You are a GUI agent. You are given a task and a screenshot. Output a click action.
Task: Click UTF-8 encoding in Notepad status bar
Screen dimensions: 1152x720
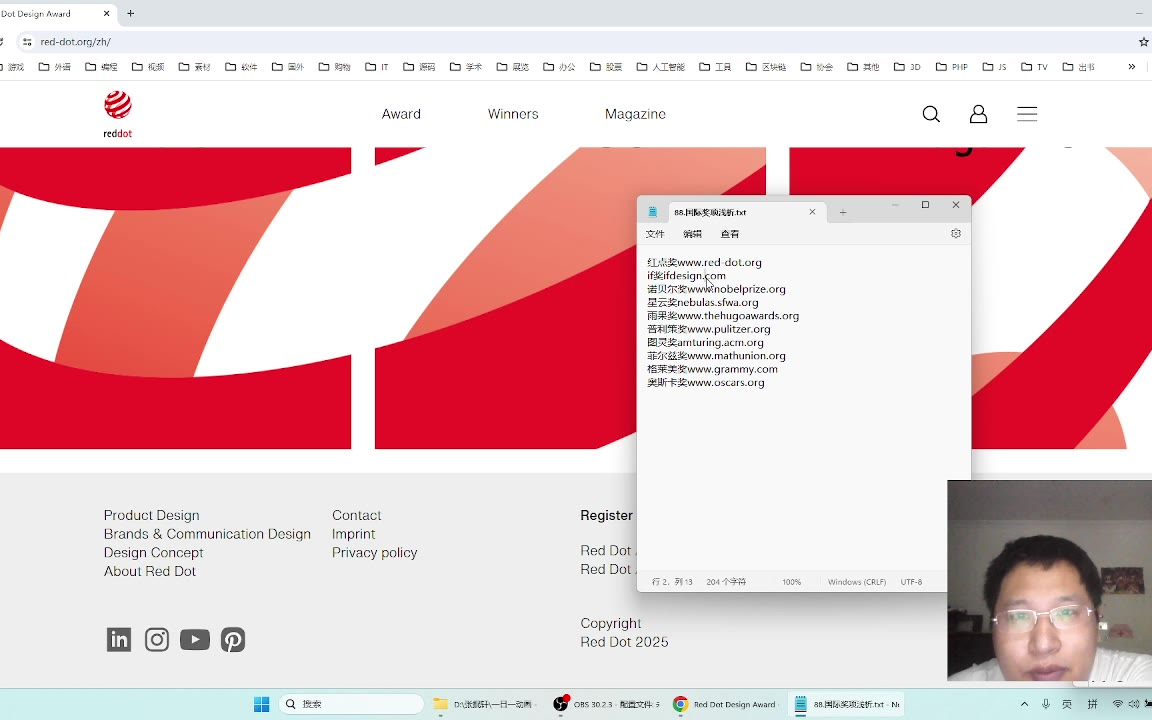pyautogui.click(x=911, y=582)
